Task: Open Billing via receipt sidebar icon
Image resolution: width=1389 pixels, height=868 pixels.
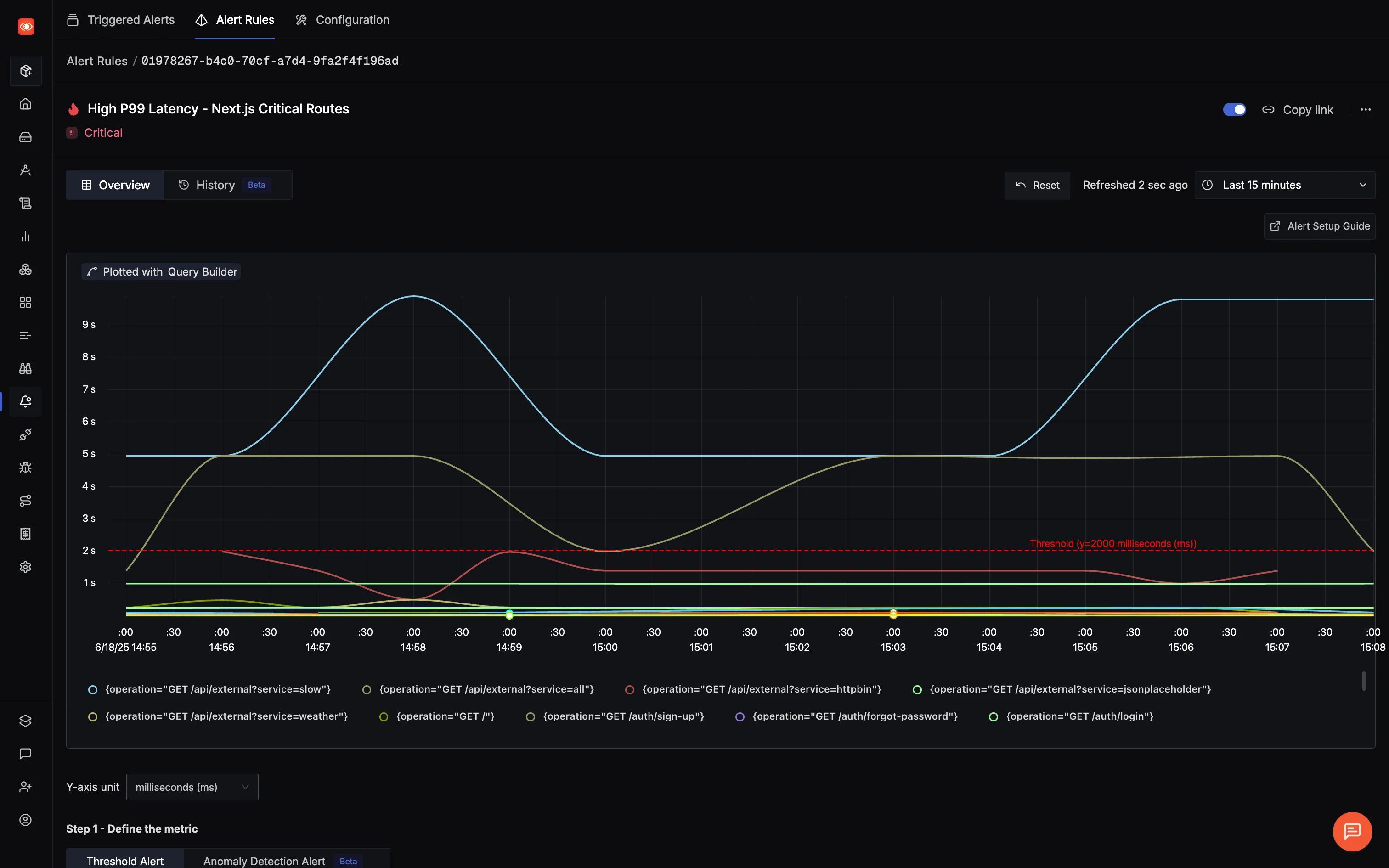Action: click(x=25, y=534)
